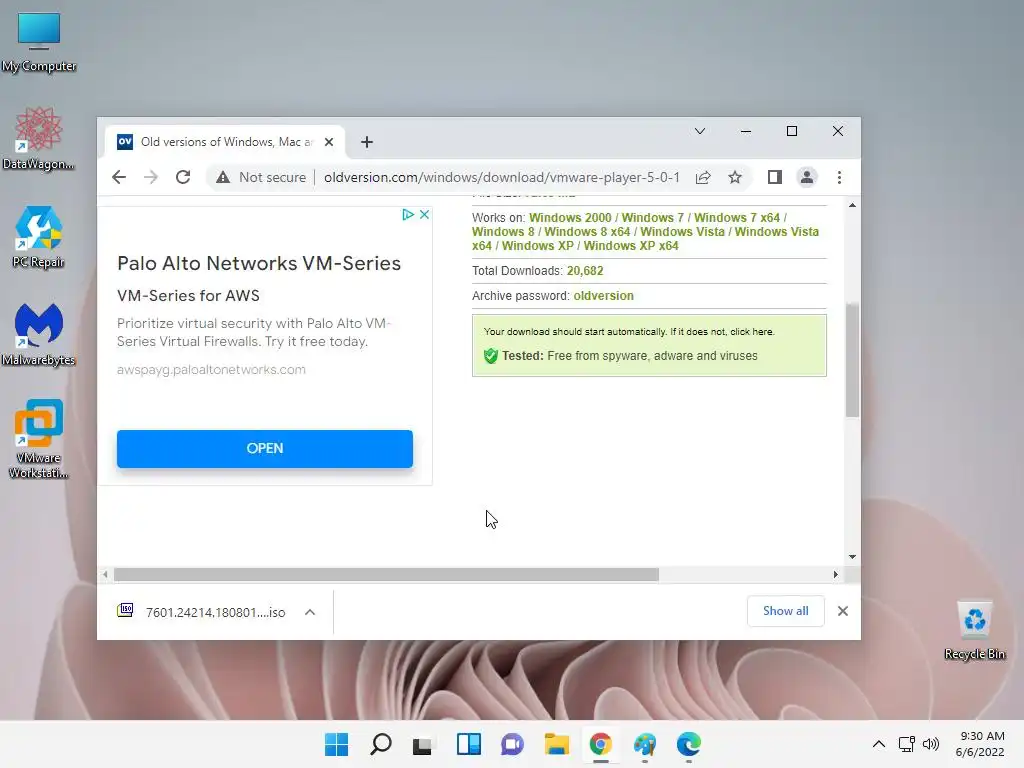Screen dimensions: 1024x768
Task: Open Widgets on taskbar
Action: [468, 744]
